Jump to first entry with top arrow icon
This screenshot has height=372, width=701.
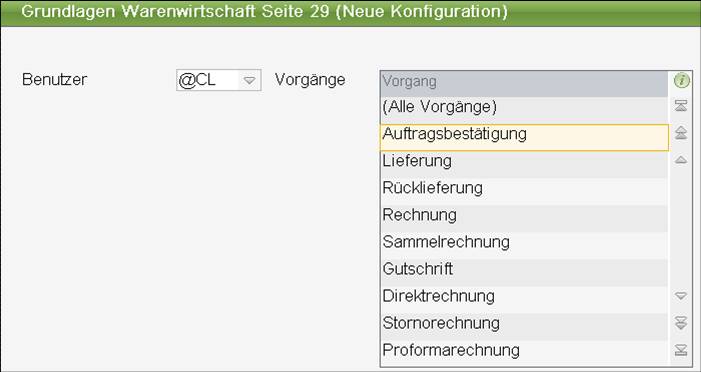click(x=681, y=106)
